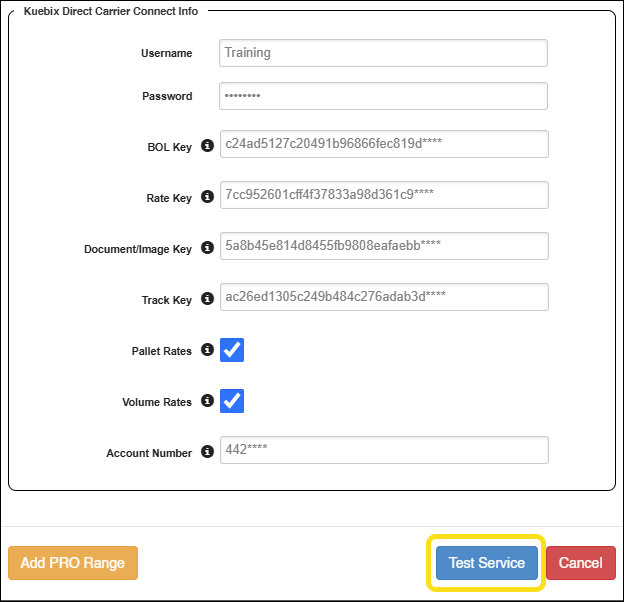Focus the Username field containing Training
Screen dimensions: 624x602
(383, 53)
